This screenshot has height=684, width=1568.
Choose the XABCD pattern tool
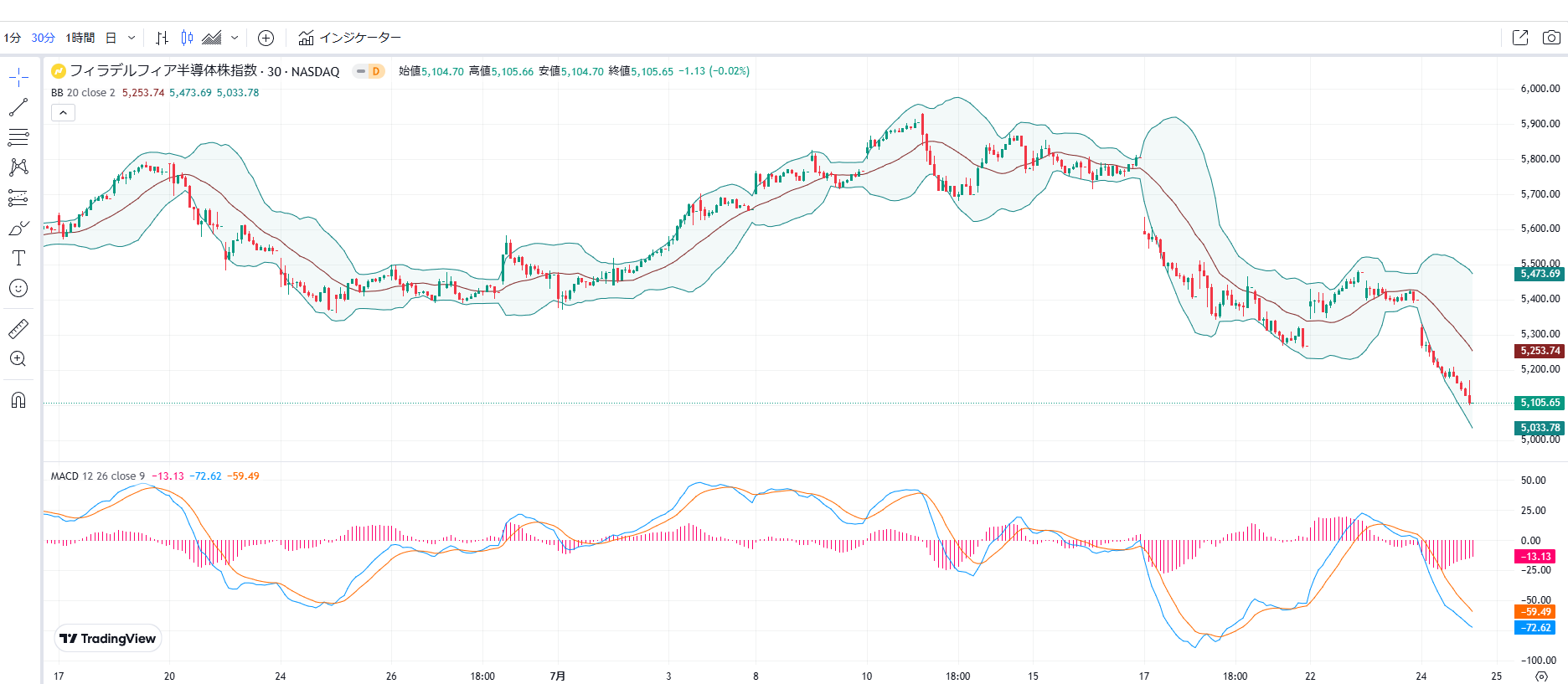coord(18,167)
